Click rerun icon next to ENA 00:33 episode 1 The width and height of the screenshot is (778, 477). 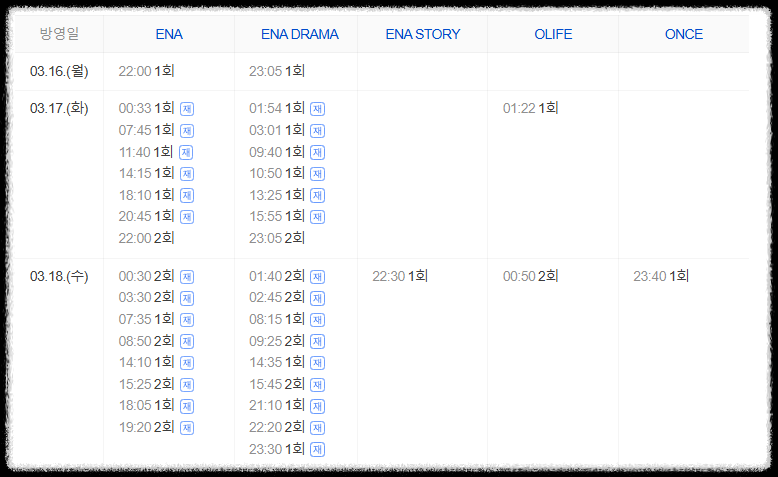(187, 109)
